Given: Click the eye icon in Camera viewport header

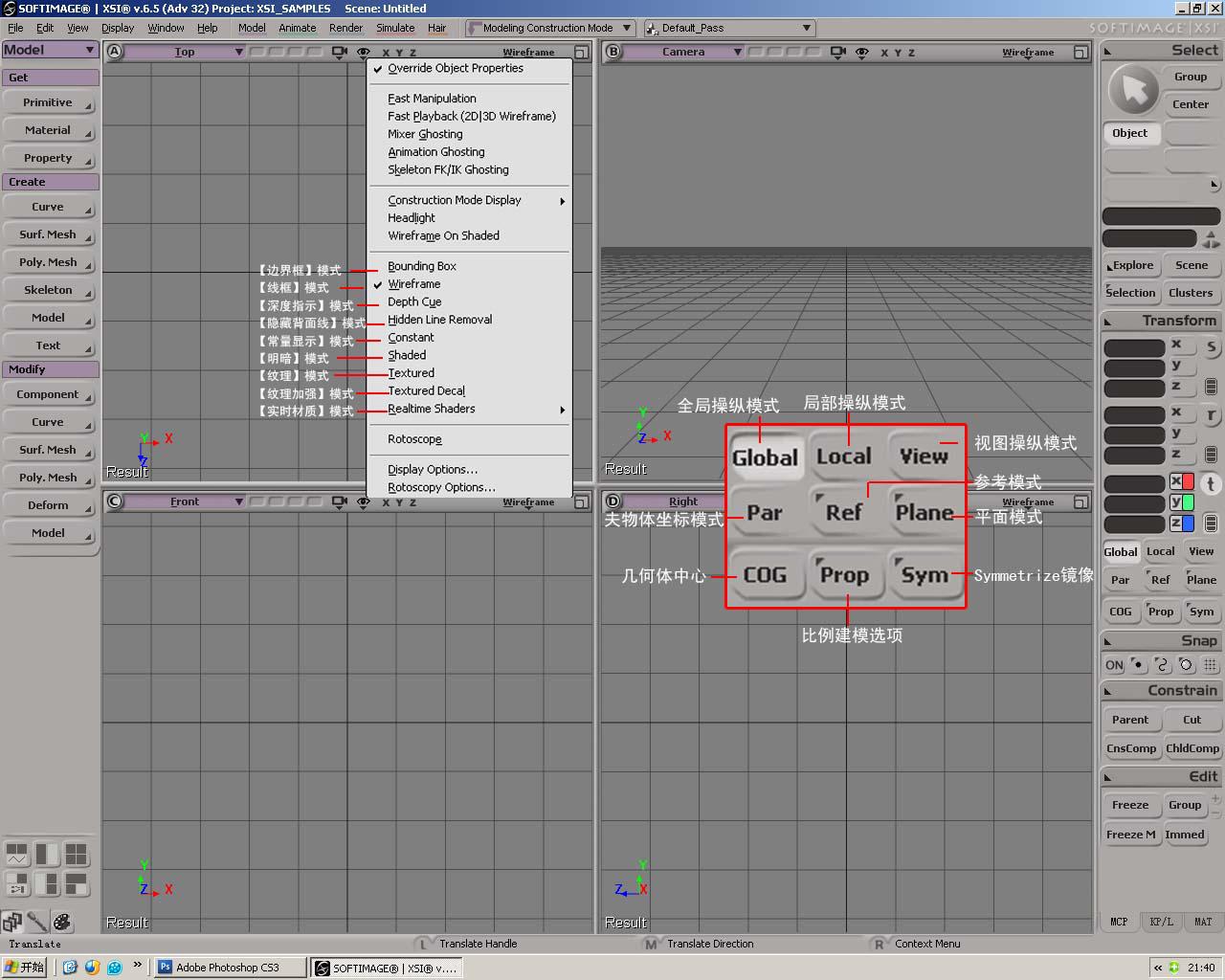Looking at the screenshot, I should point(862,52).
